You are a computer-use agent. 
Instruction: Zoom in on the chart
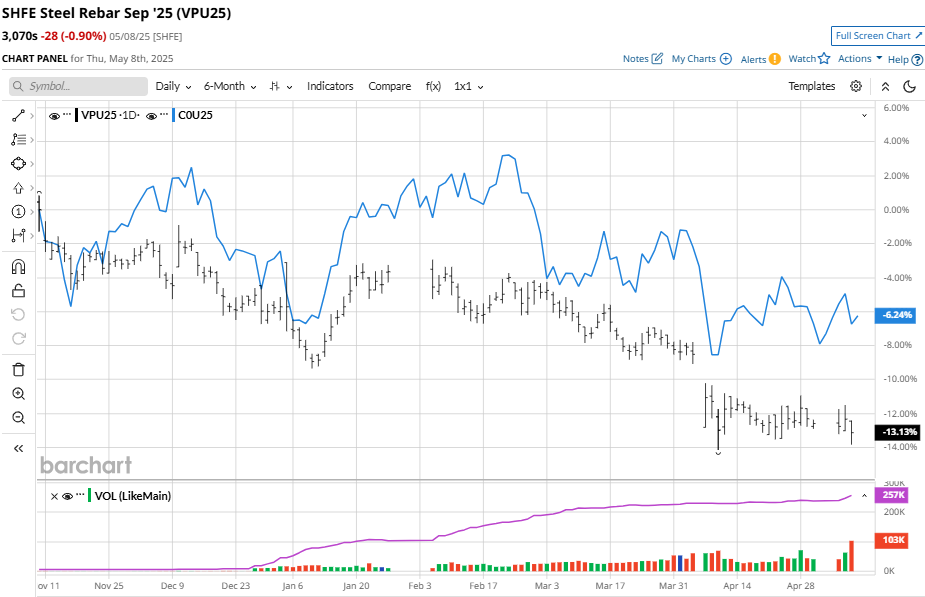[x=18, y=394]
